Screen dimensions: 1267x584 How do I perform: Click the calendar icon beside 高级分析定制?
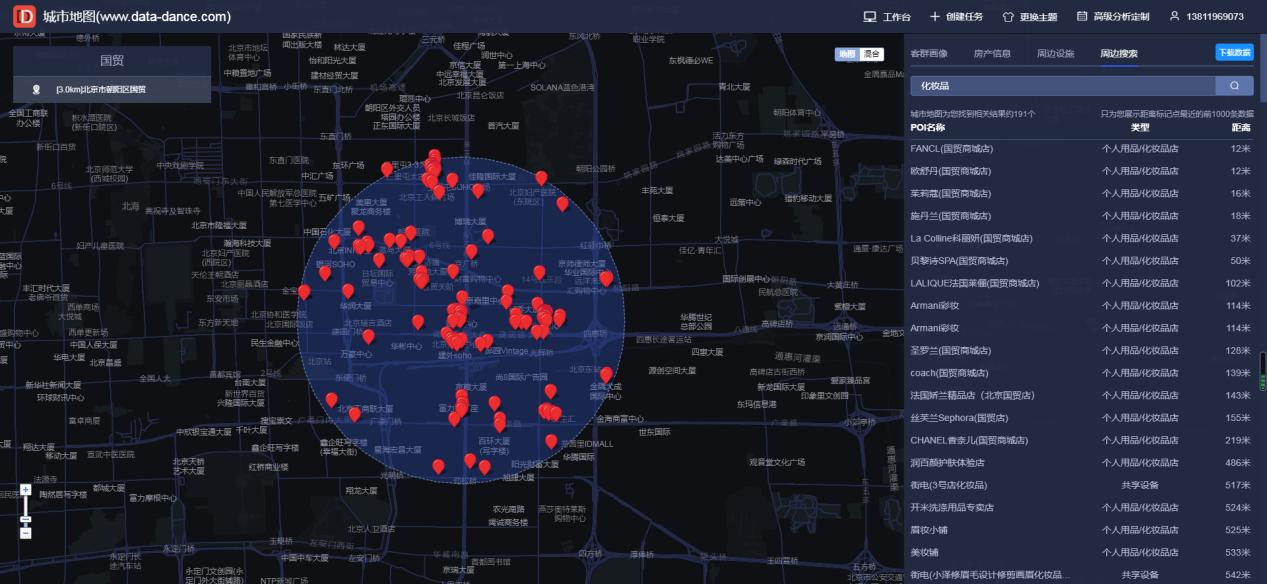click(1082, 17)
